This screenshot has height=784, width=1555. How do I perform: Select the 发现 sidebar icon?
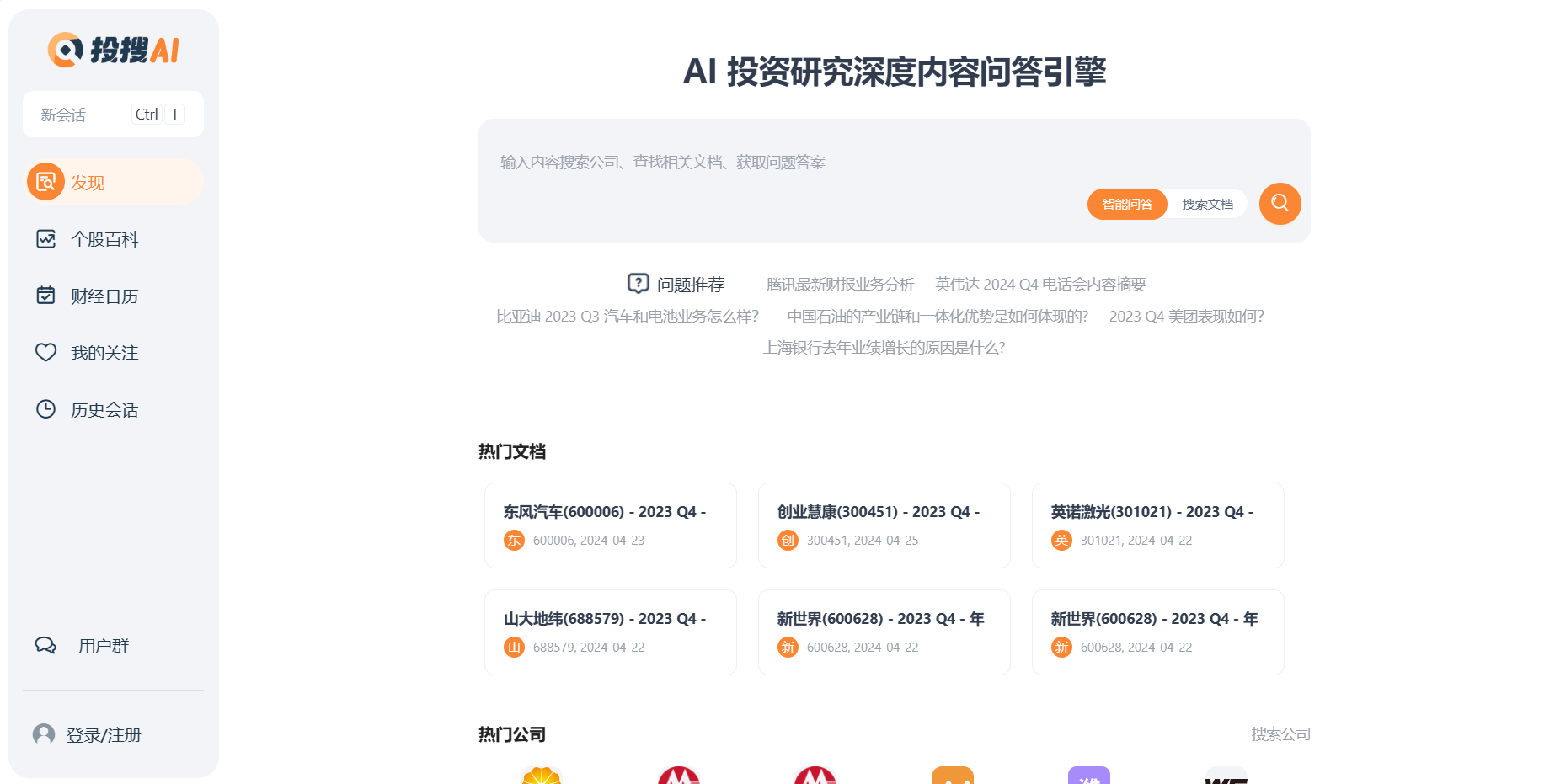point(46,181)
